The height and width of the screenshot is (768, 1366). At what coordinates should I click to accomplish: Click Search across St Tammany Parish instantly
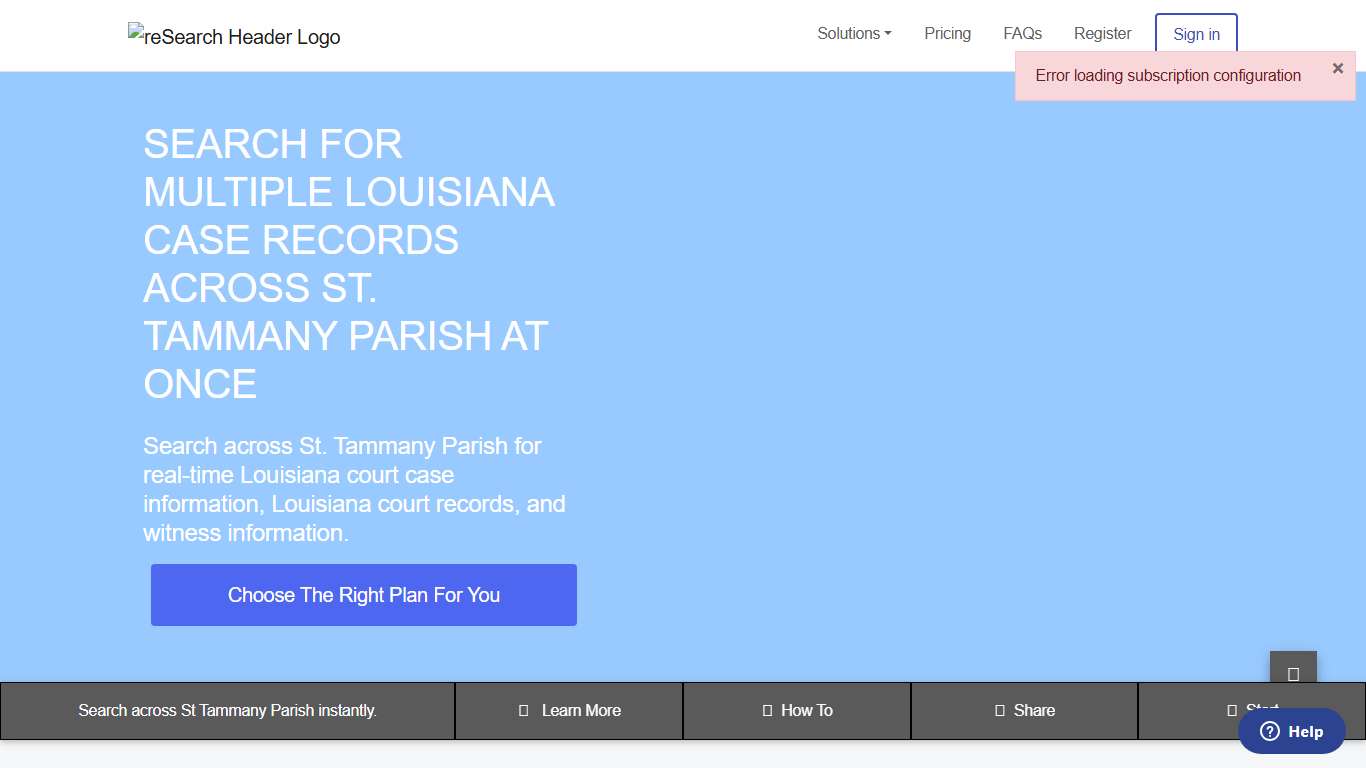228,710
